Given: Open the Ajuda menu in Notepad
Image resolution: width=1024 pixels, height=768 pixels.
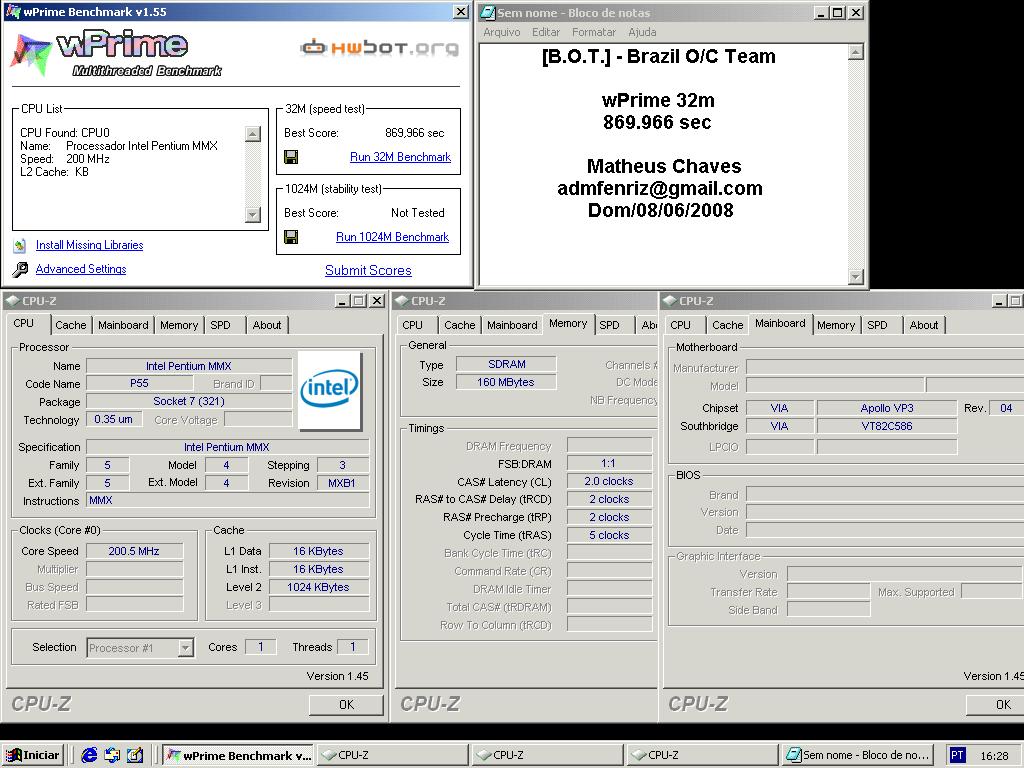Looking at the screenshot, I should 643,32.
